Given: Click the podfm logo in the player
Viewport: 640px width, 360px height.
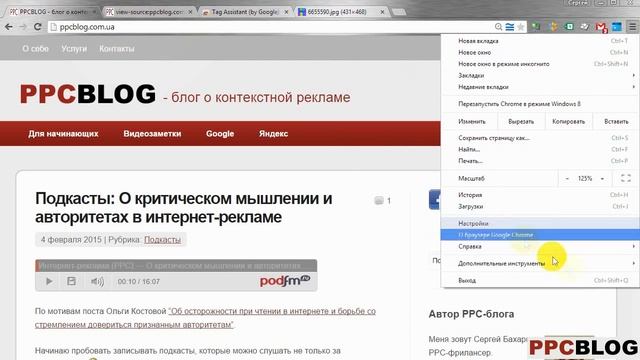Looking at the screenshot, I should (285, 280).
